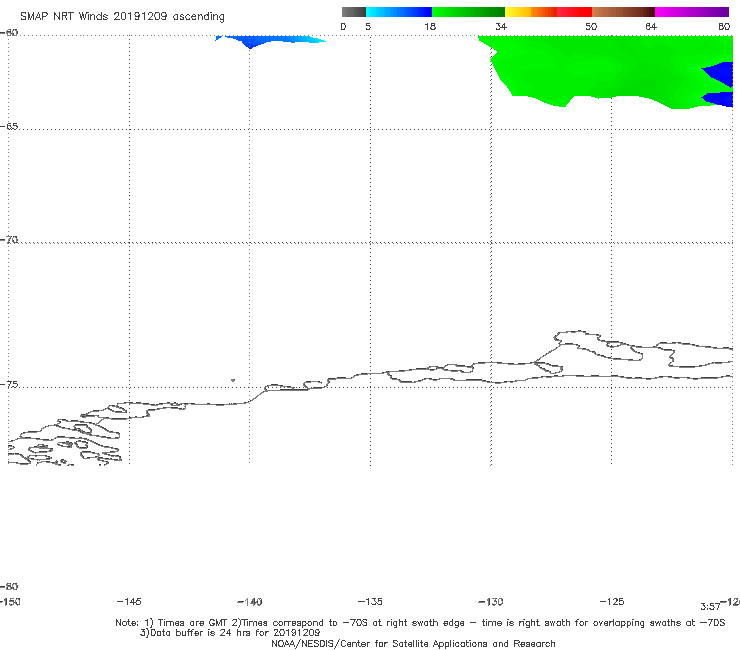Click the latitude label -65
740x650 pixels.
(x=9, y=126)
